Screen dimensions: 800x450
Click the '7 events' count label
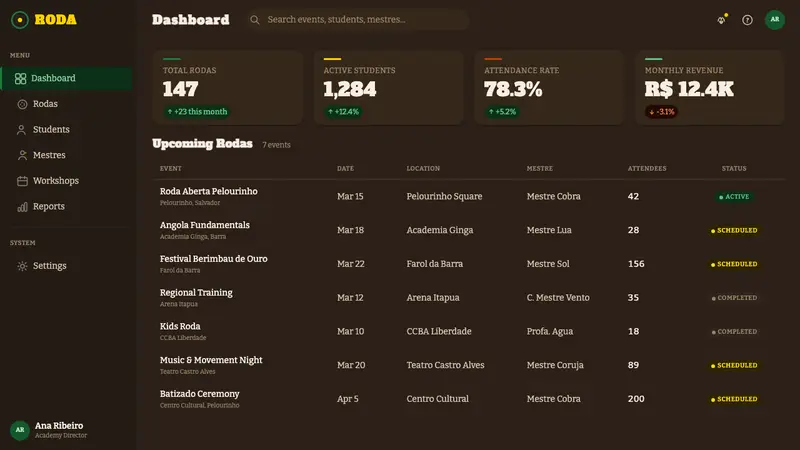[276, 145]
